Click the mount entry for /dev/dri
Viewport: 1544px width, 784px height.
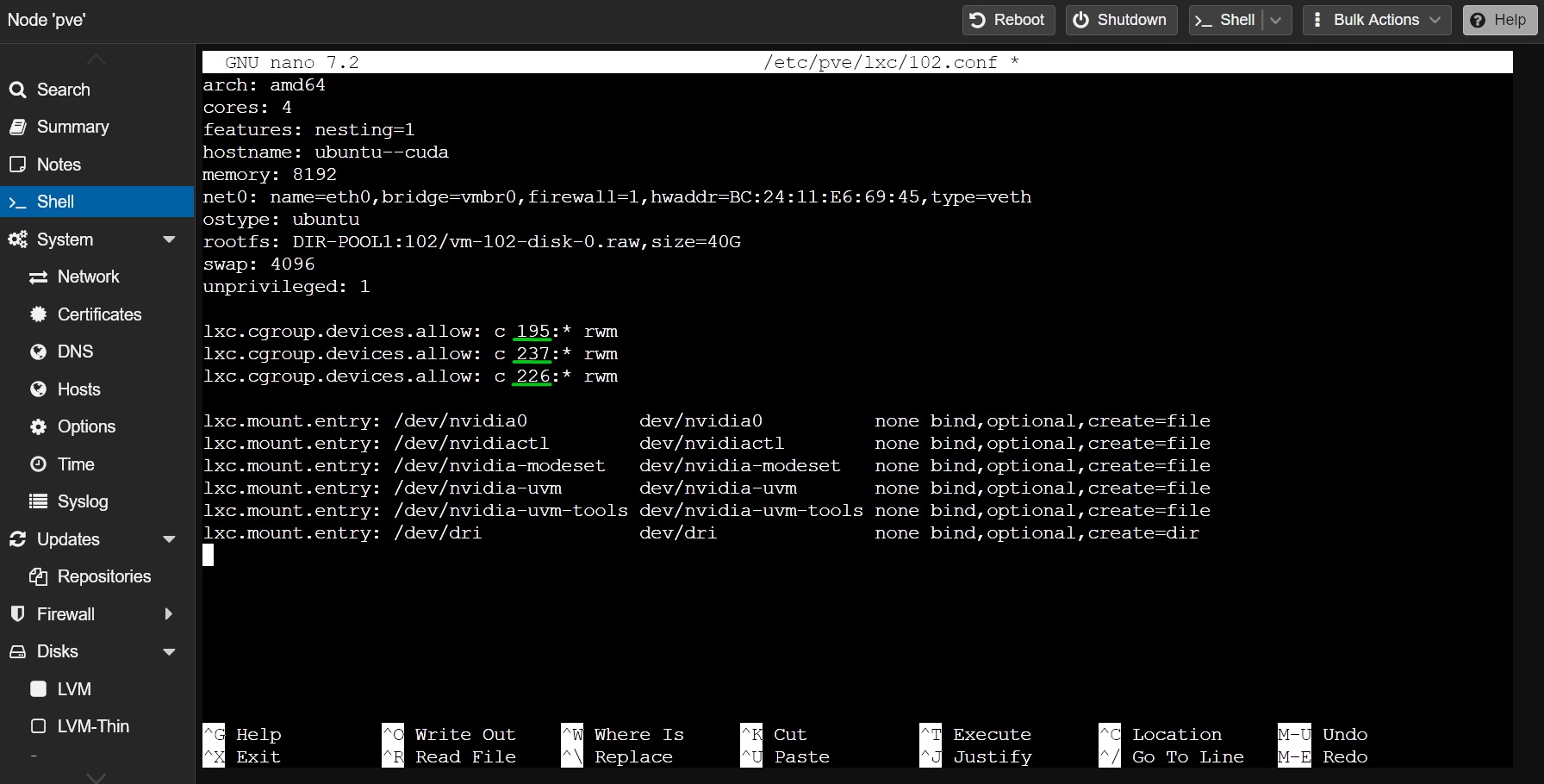[x=701, y=532]
